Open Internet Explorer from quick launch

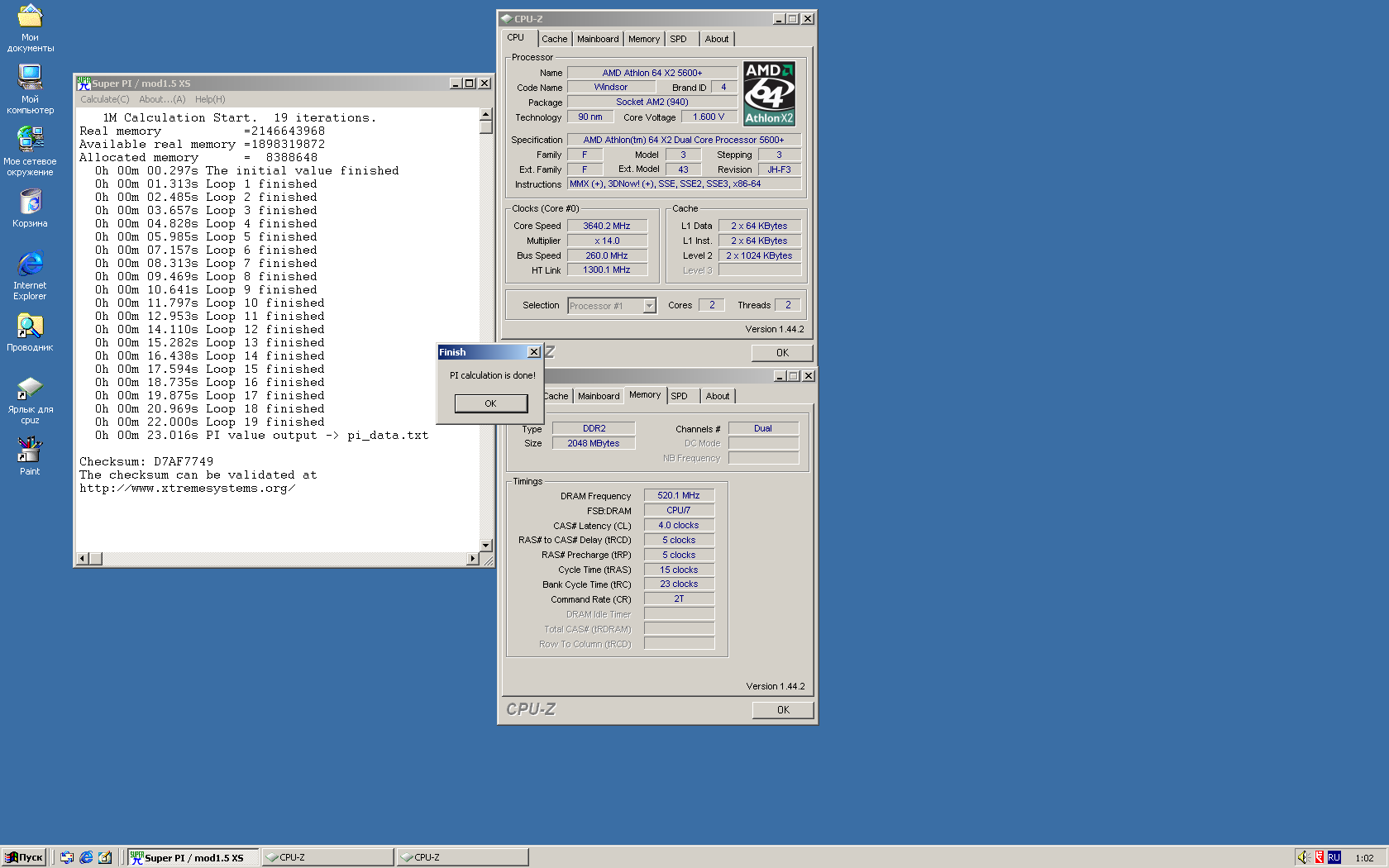(x=86, y=857)
